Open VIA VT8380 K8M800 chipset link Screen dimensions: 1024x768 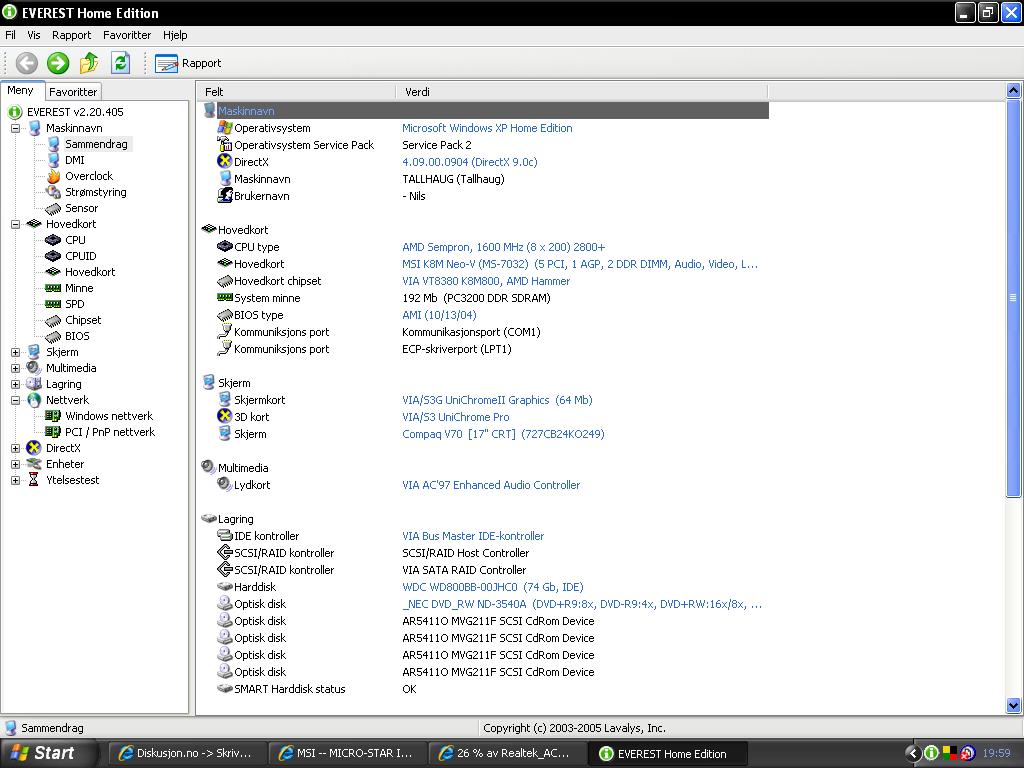coord(486,281)
